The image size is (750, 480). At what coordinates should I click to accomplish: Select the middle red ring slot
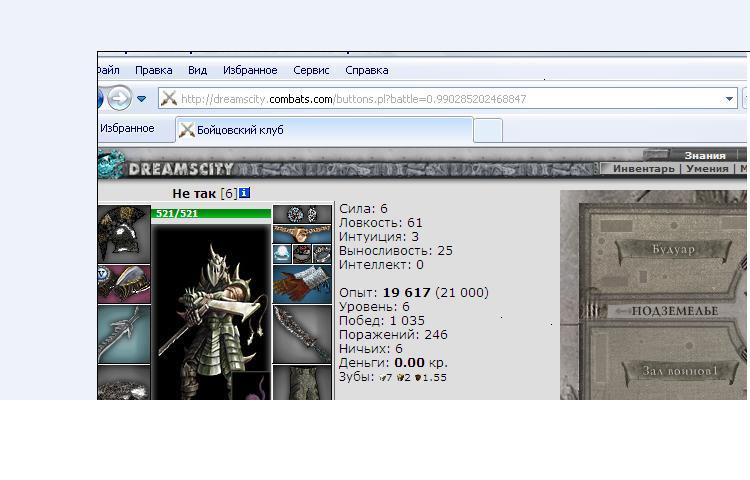(302, 254)
